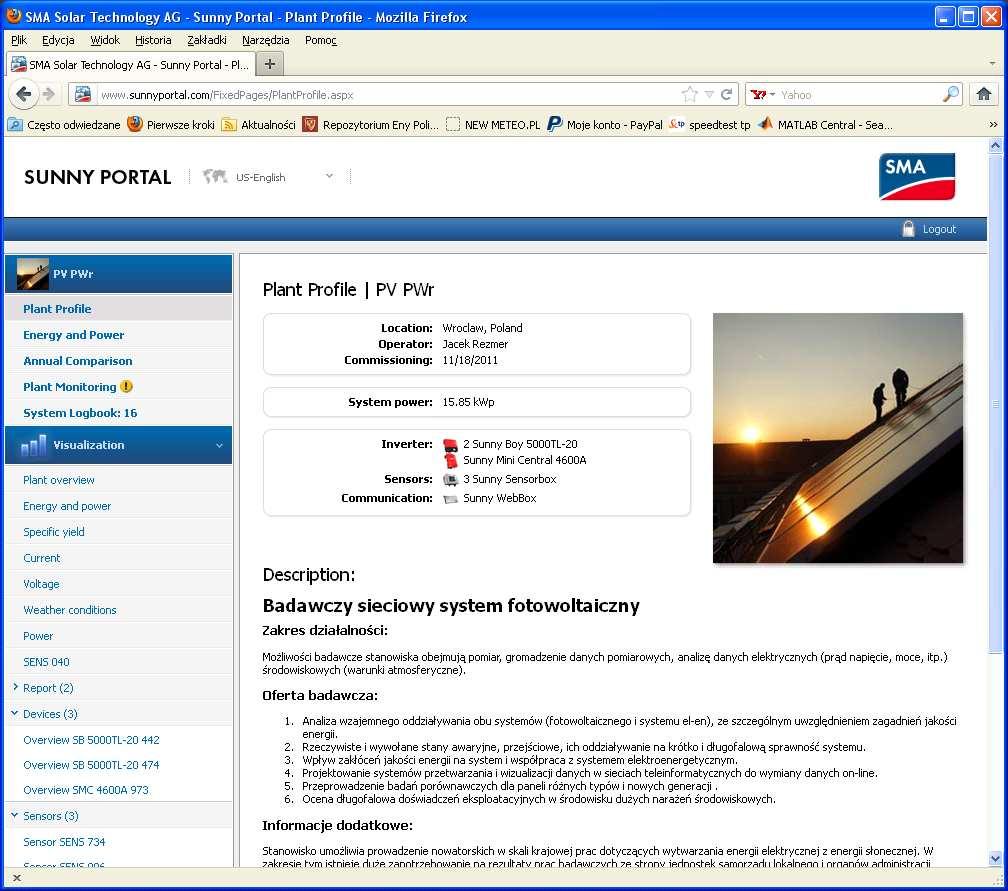Screen dimensions: 1008x891
Task: Click the Sunny WebBox icon
Action: (x=451, y=499)
